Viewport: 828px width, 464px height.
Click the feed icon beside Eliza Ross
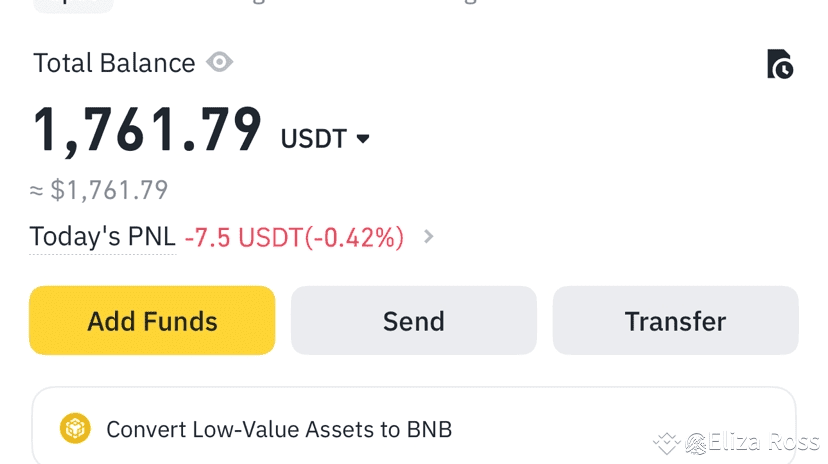tap(697, 442)
